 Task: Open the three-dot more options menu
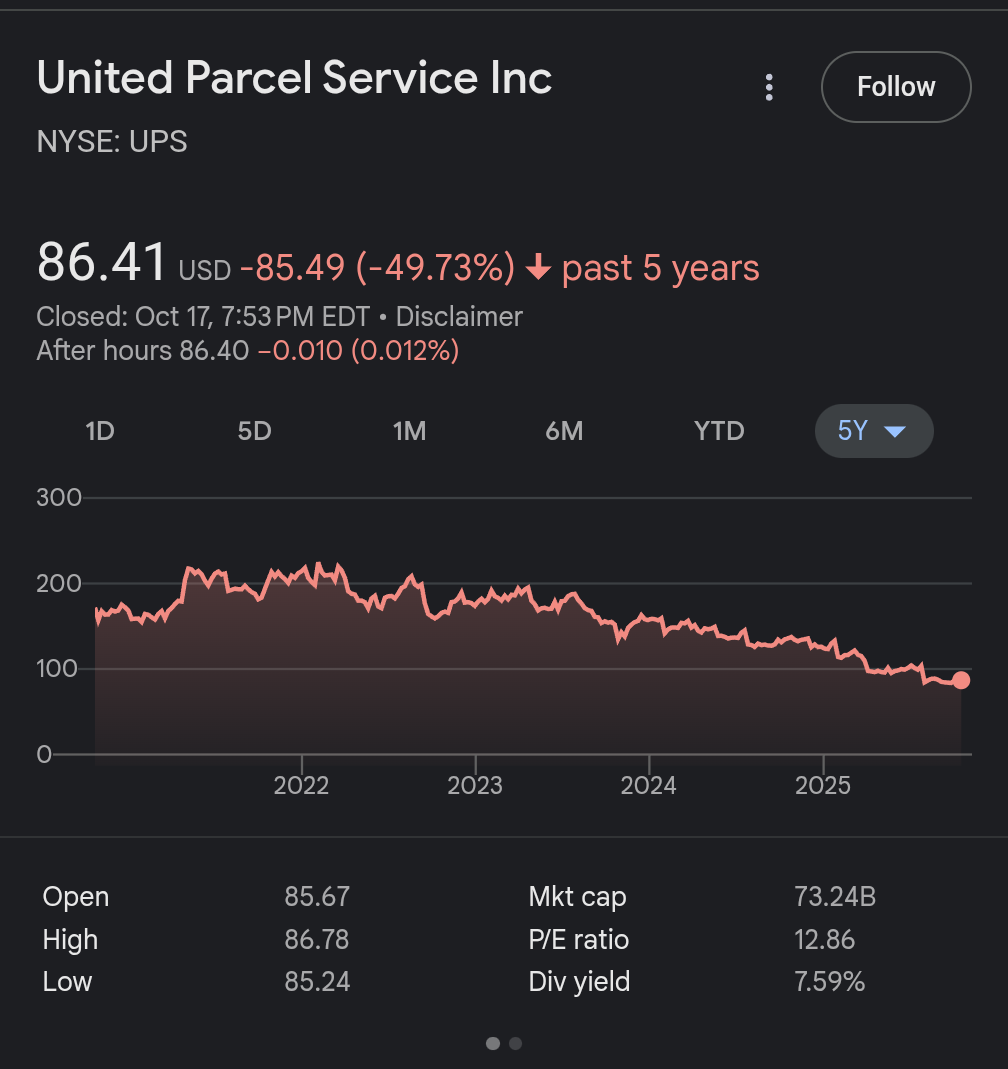[x=769, y=88]
